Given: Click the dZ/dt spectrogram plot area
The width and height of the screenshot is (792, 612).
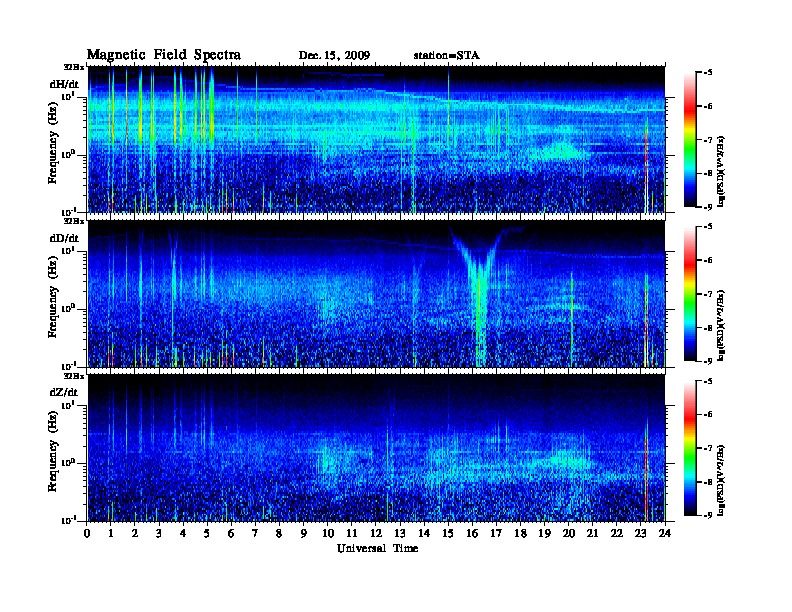Looking at the screenshot, I should 377,448.
